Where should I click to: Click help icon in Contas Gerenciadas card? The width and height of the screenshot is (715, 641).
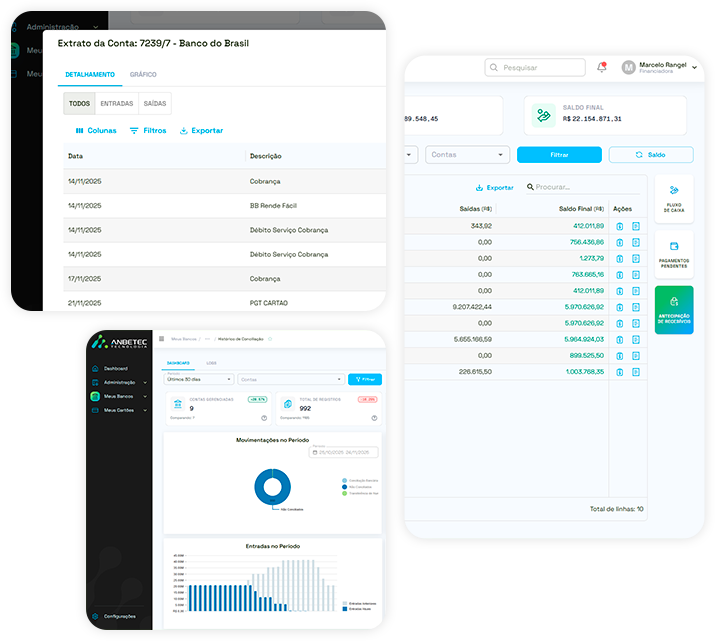(264, 418)
